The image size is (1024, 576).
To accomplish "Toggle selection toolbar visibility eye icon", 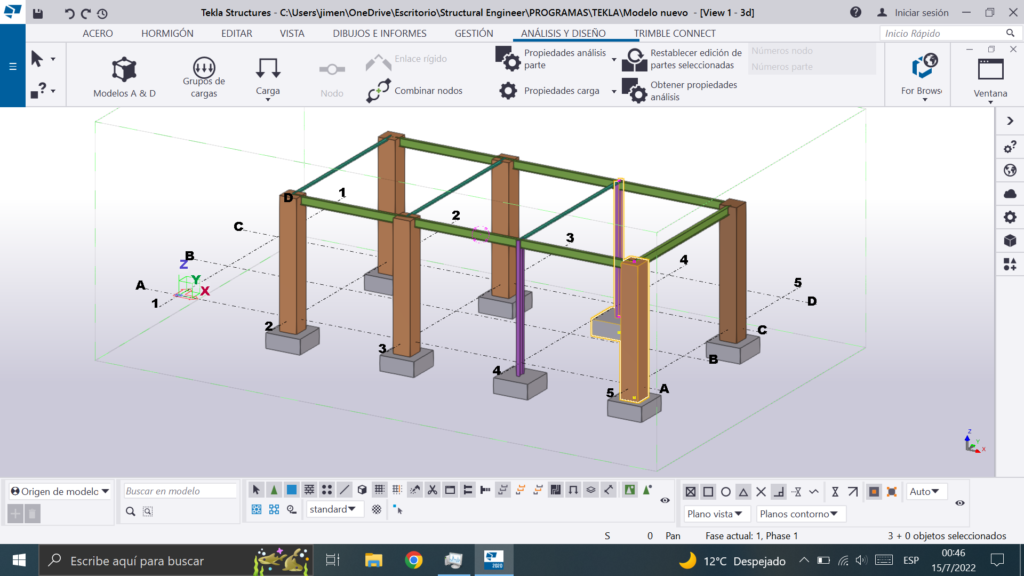I will pyautogui.click(x=665, y=500).
